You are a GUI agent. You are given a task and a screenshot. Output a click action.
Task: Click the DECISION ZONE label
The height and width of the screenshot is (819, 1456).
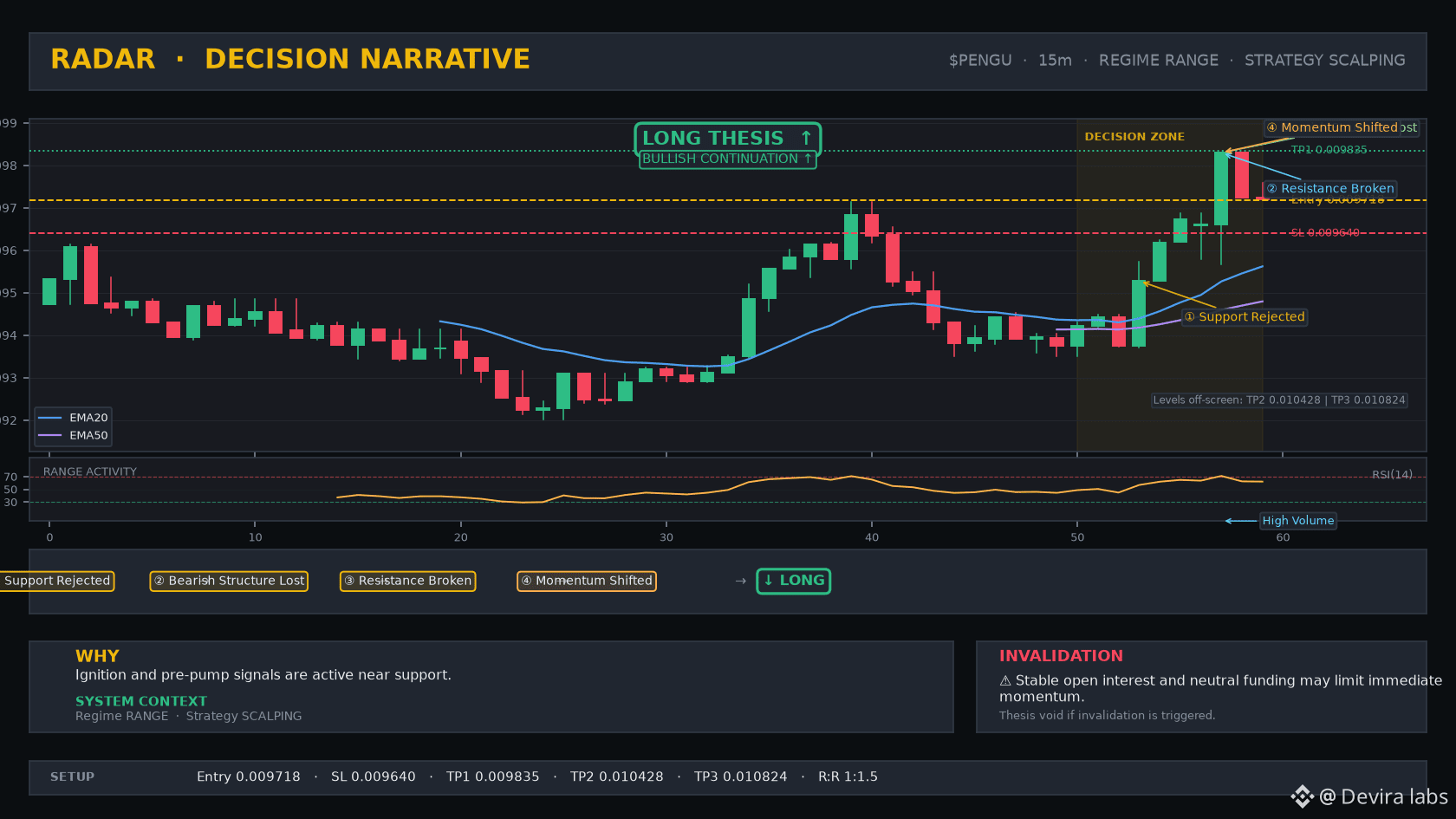tap(1134, 137)
